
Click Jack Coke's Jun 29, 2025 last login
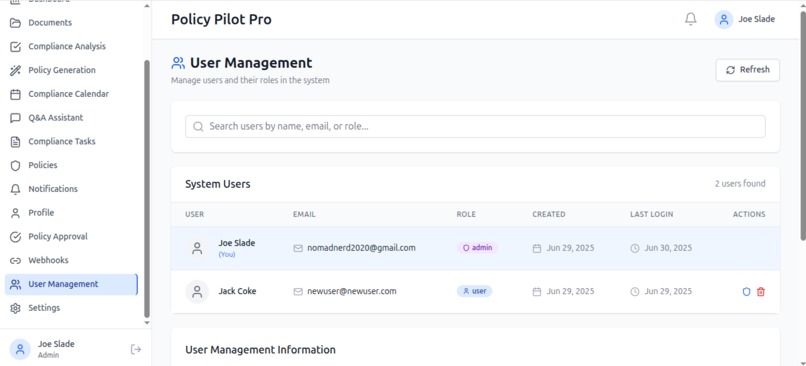pos(668,291)
